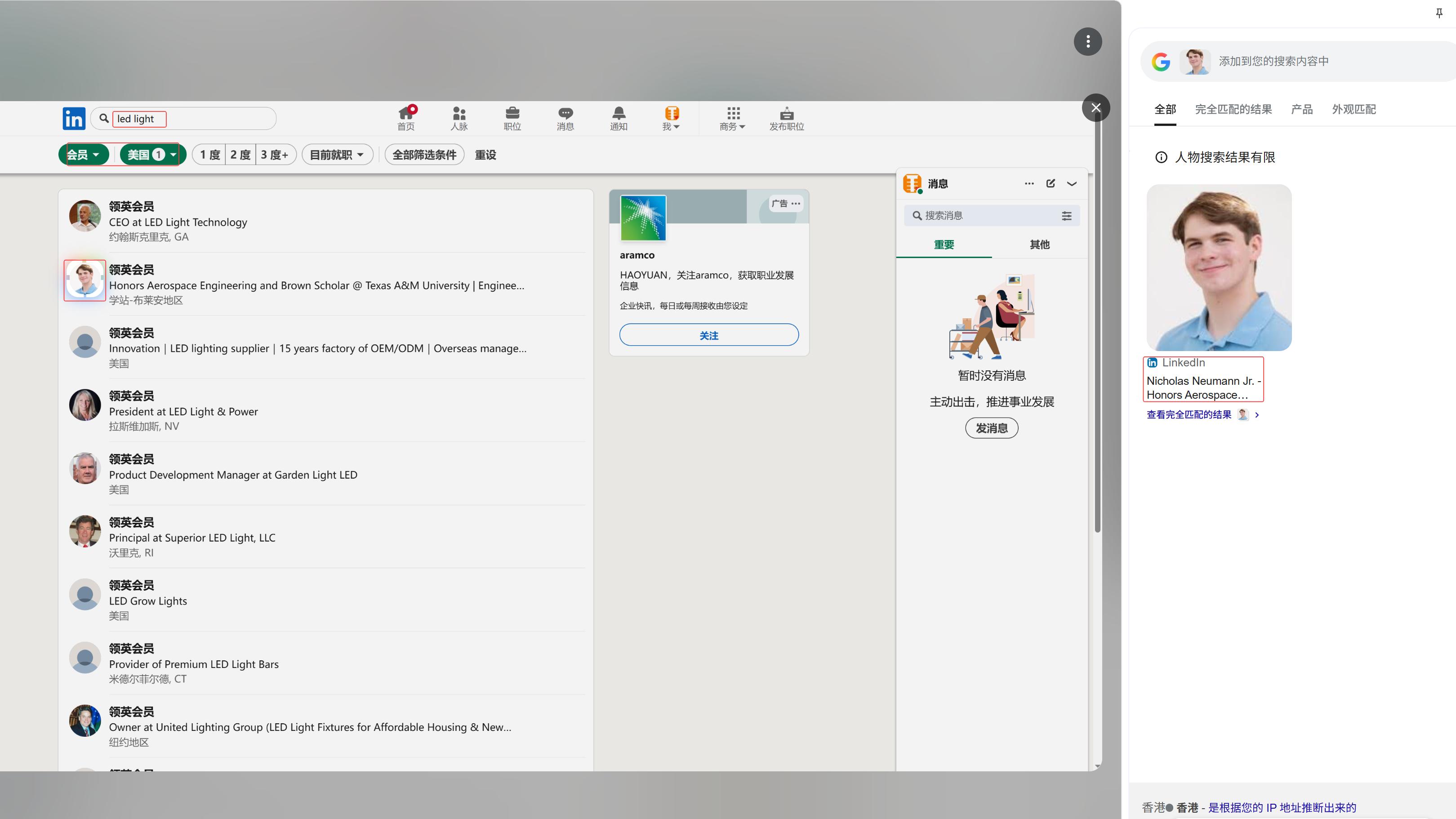
Task: Select the 完全匹配的结果 tab
Action: click(1233, 110)
